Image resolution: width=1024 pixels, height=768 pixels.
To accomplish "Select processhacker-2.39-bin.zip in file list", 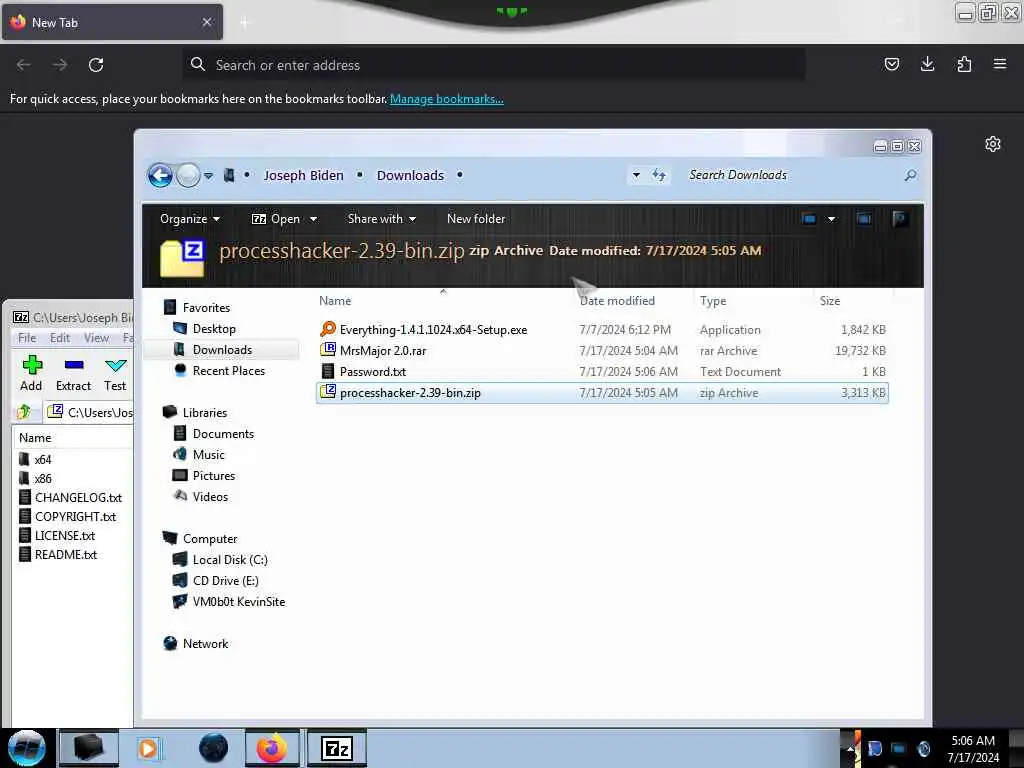I will coord(602,392).
